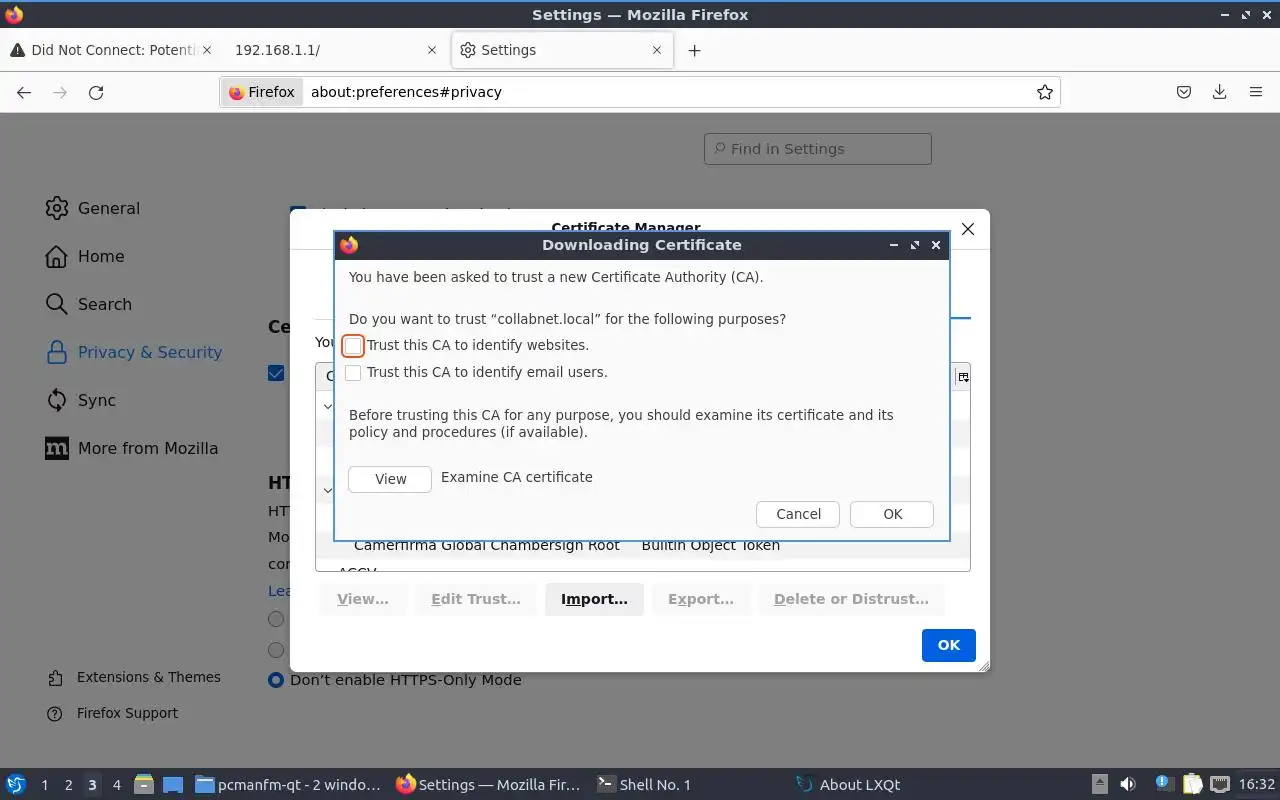This screenshot has width=1280, height=800.
Task: Select the Settings browser tab
Action: point(561,50)
